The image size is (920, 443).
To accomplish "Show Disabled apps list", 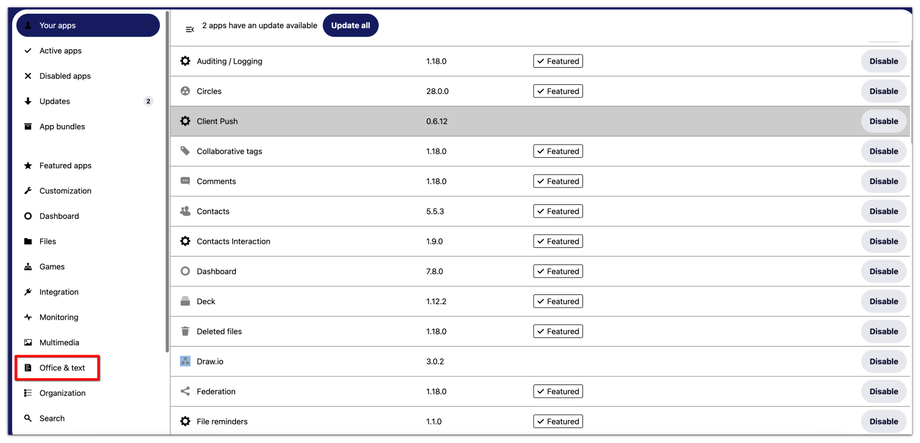I will 65,76.
